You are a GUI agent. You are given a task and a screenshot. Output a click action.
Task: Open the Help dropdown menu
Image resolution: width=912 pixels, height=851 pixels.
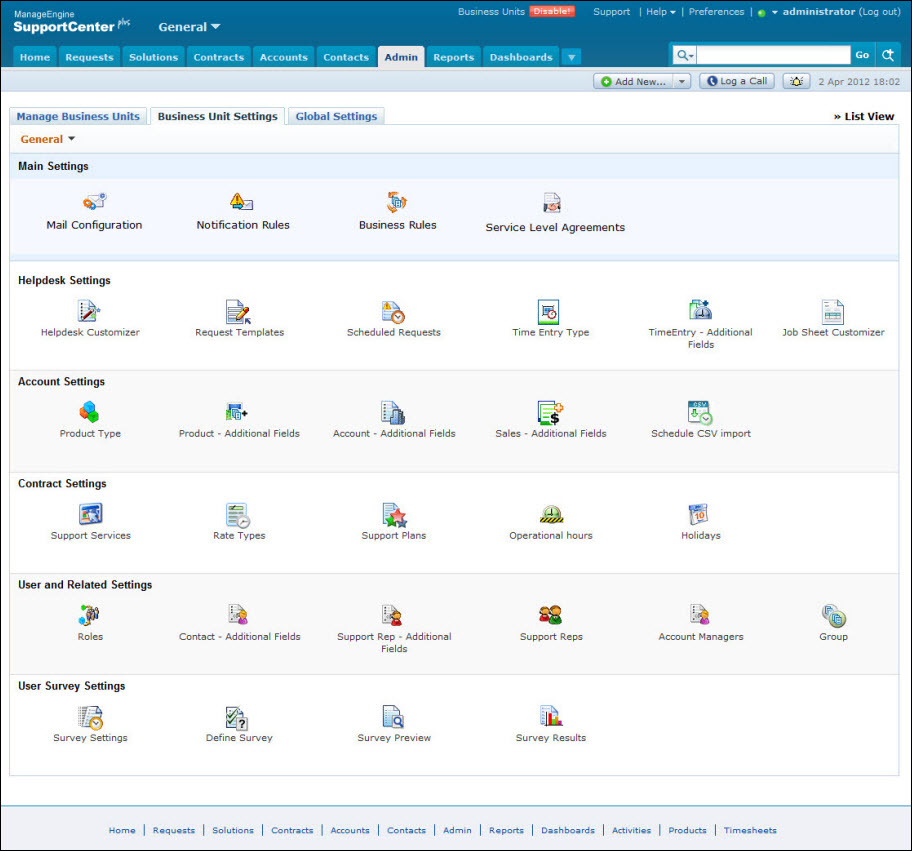point(661,12)
